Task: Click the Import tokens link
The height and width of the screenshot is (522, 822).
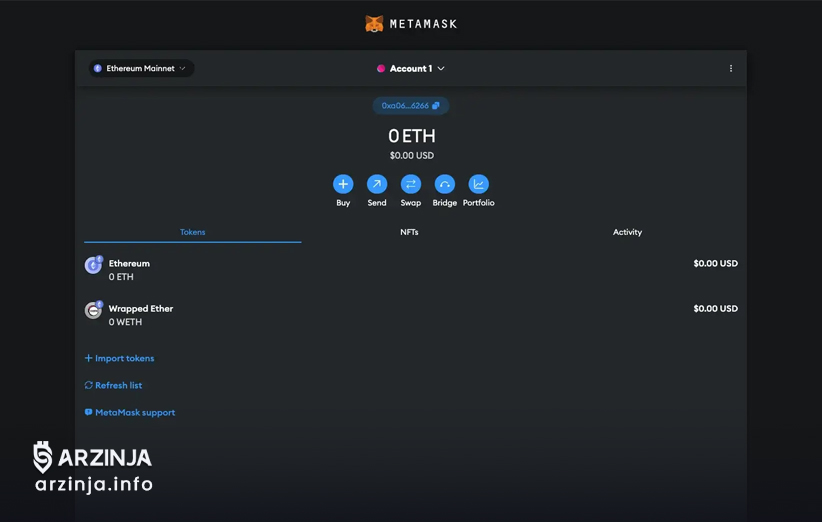Action: pos(120,358)
